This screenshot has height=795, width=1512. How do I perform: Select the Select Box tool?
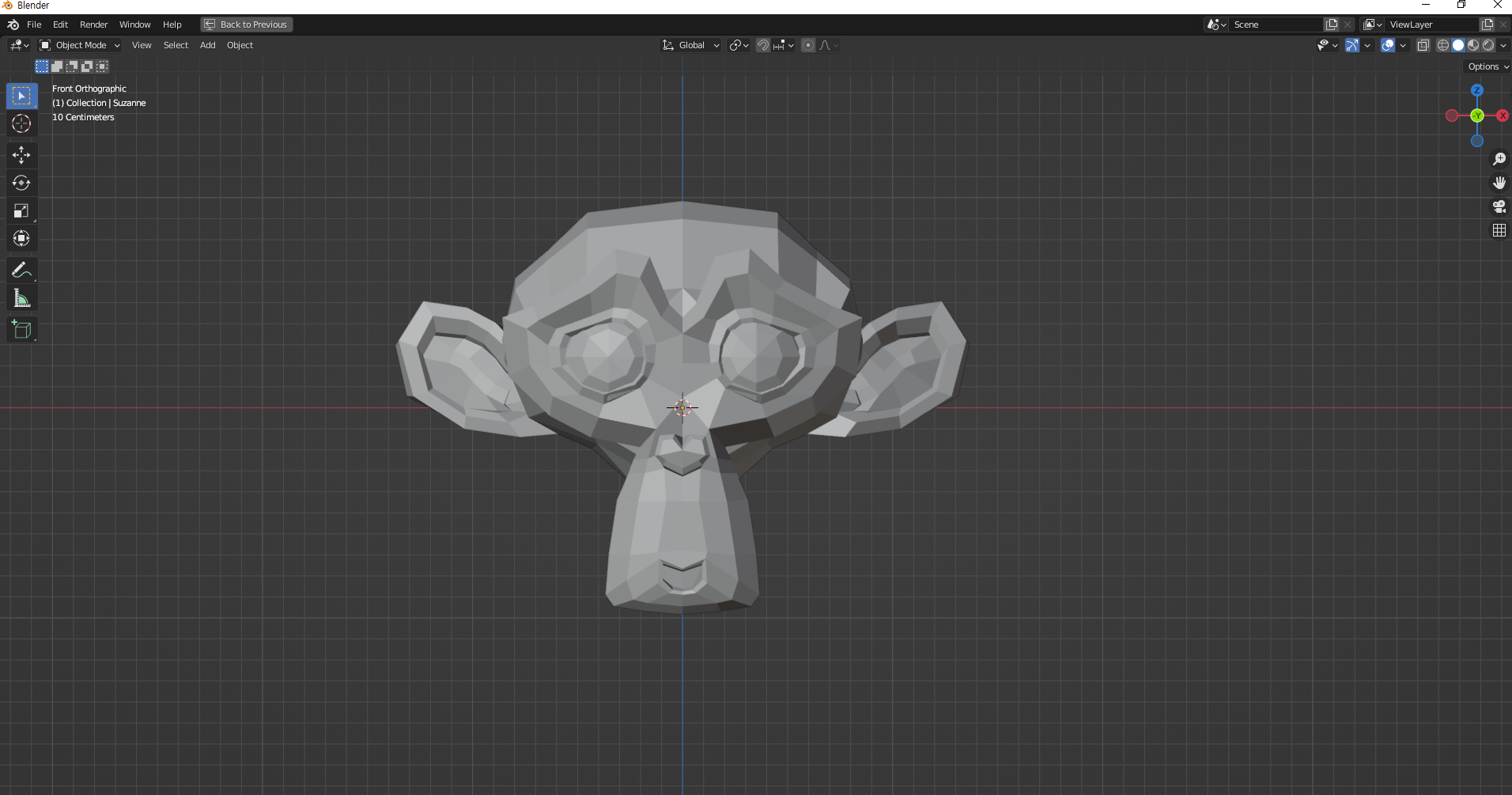click(21, 96)
